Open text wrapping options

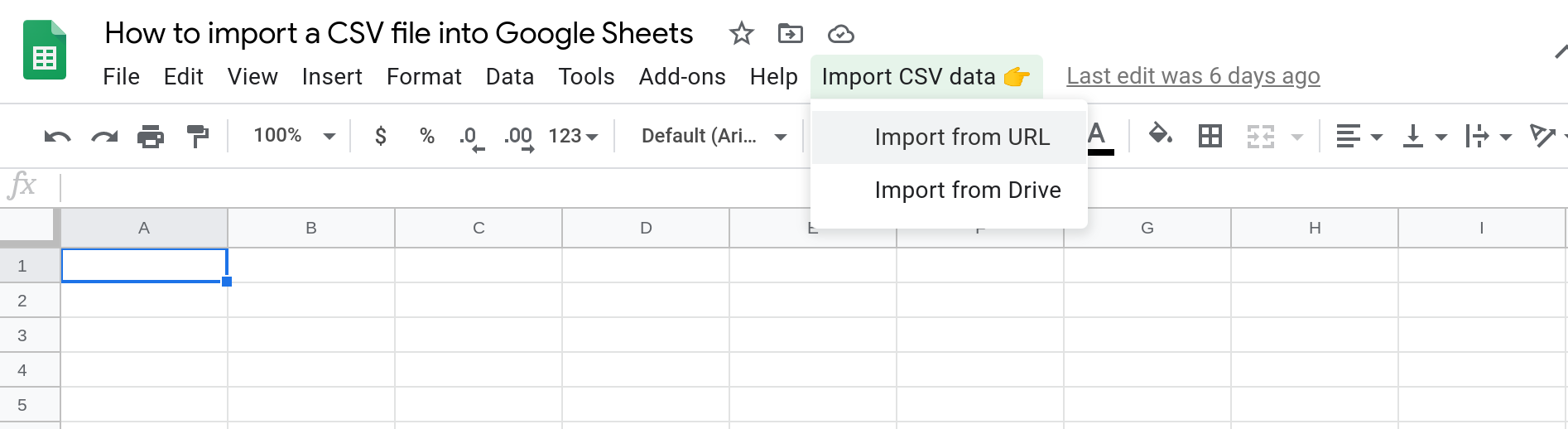point(1477,136)
